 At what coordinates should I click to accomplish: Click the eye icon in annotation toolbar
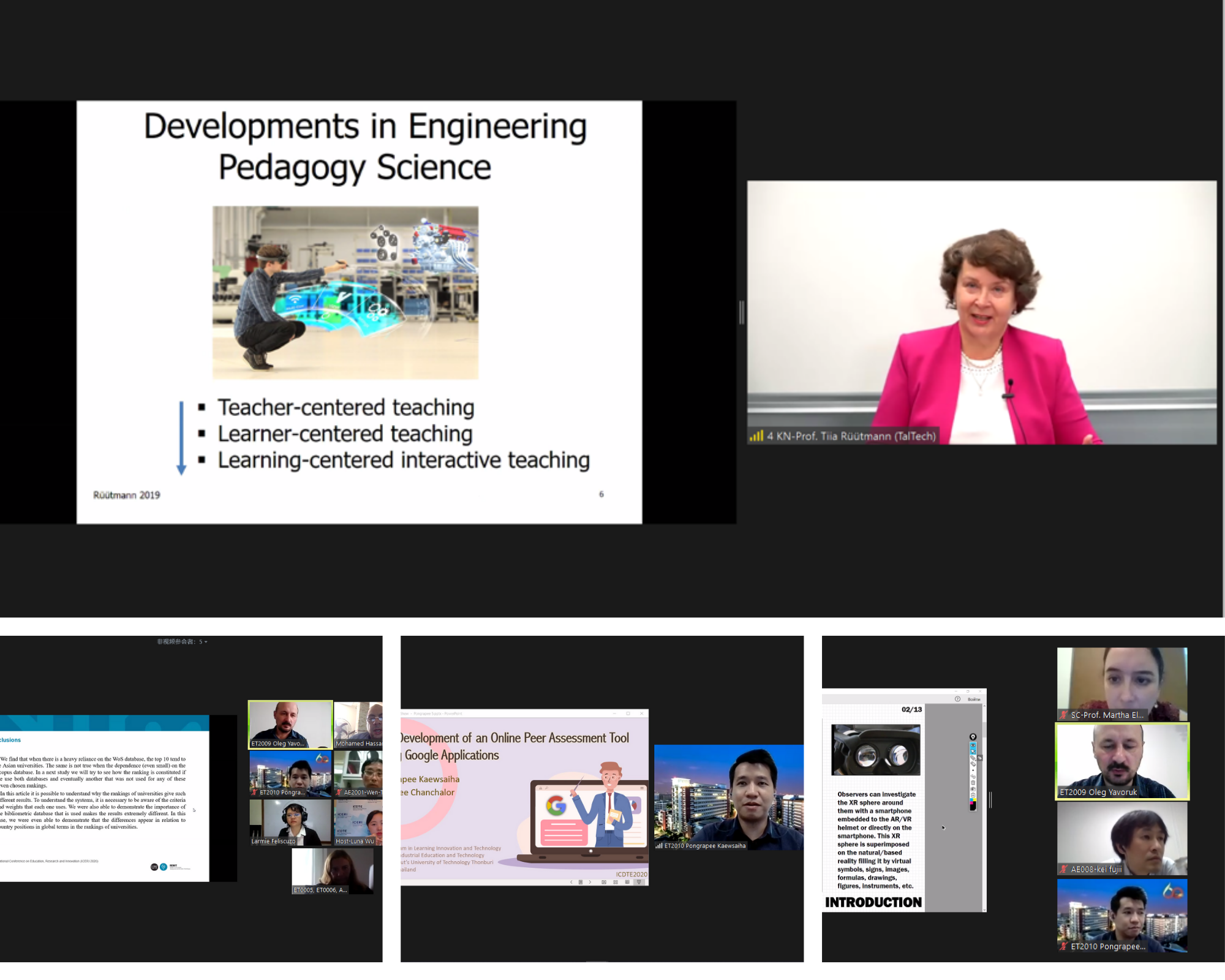pyautogui.click(x=973, y=745)
